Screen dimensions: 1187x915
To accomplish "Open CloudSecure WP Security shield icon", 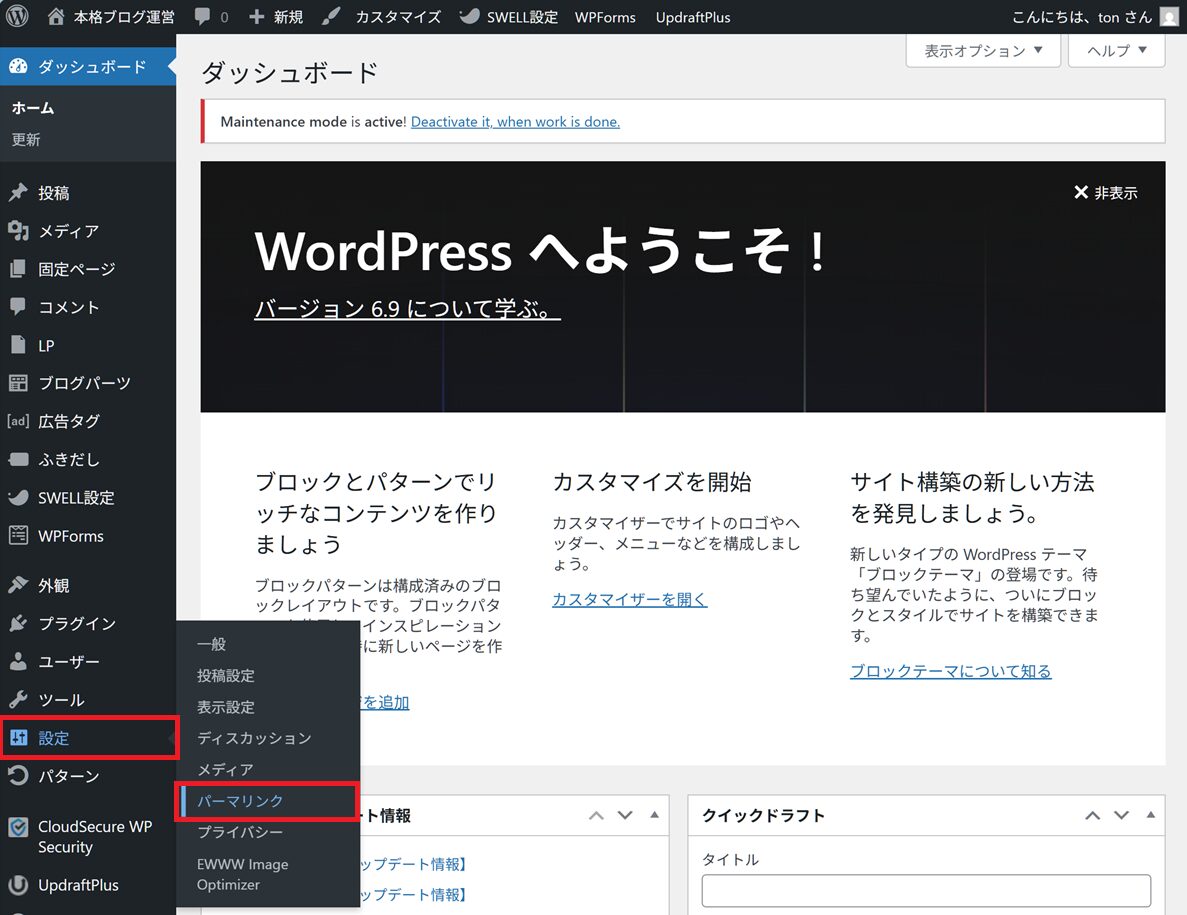I will click(18, 827).
